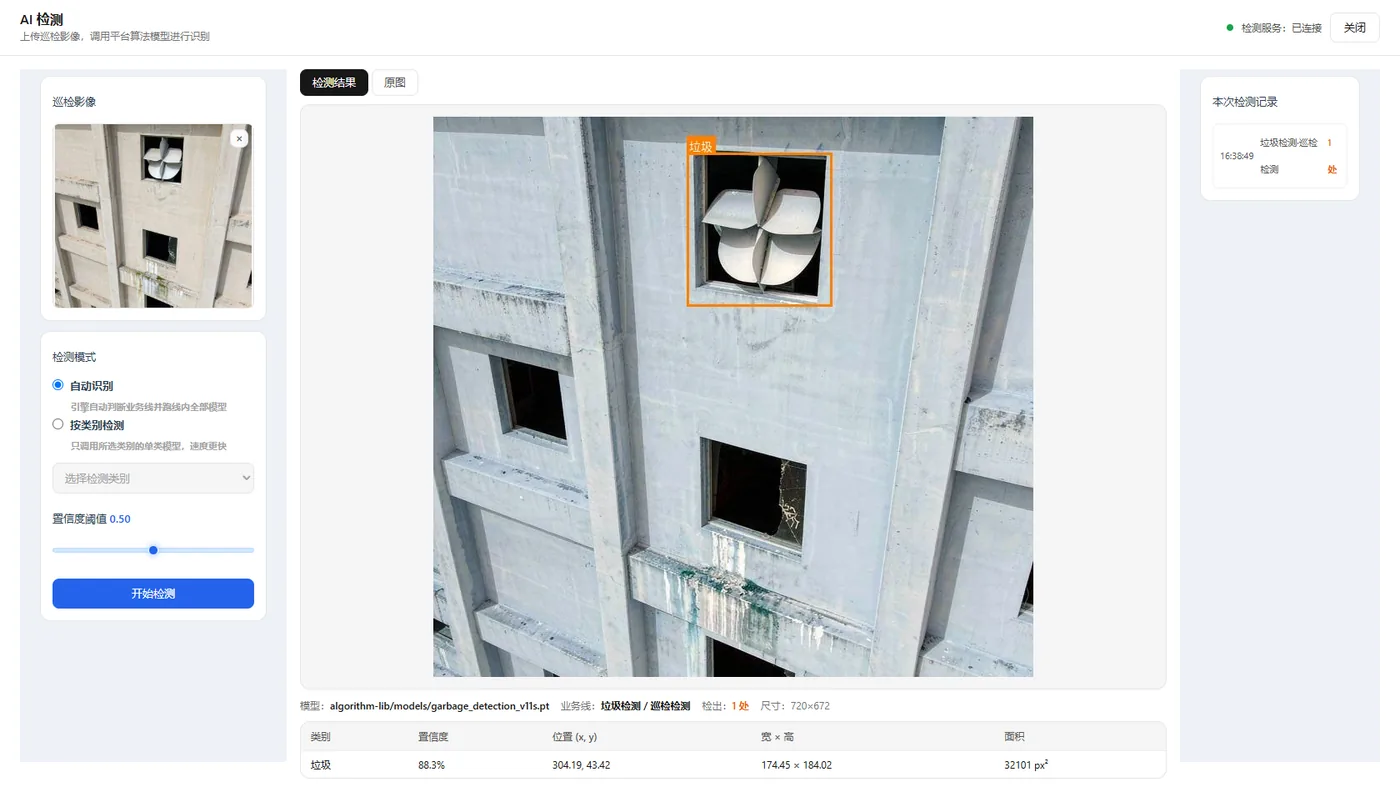This screenshot has height=792, width=1400.
Task: Click the green service connection status dot
Action: (1230, 28)
